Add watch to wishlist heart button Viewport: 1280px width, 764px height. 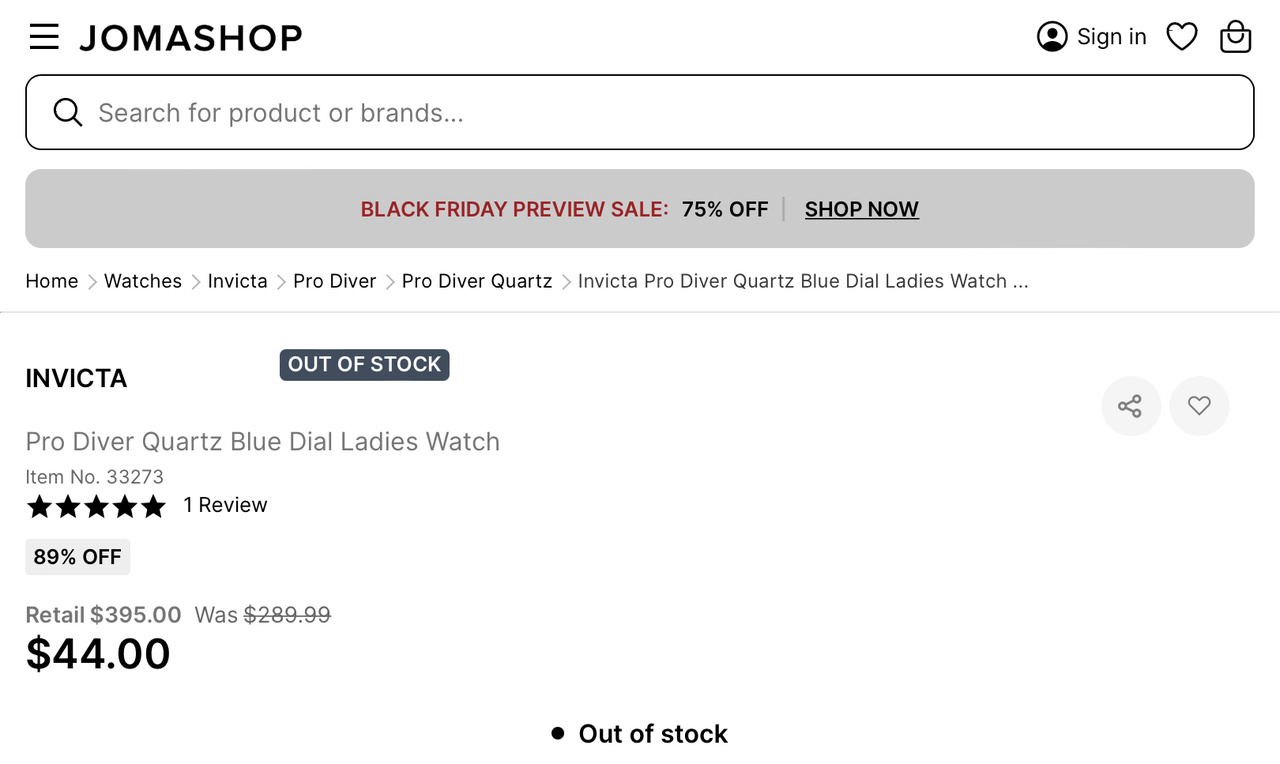click(x=1199, y=406)
